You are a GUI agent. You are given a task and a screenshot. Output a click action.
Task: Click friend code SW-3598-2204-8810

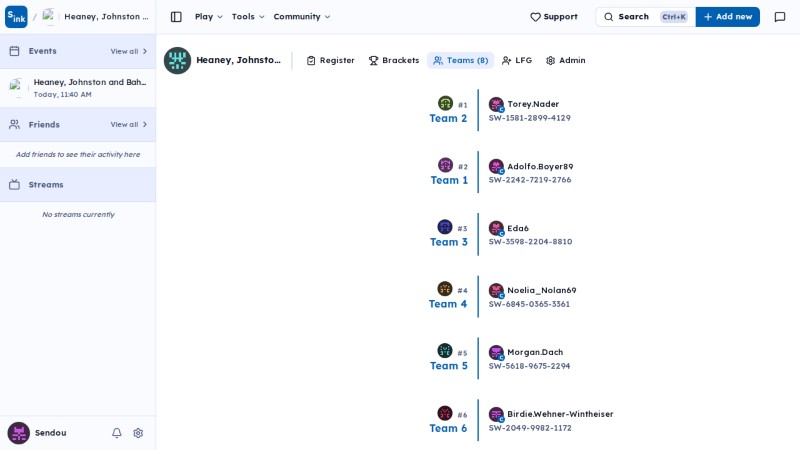coord(531,242)
